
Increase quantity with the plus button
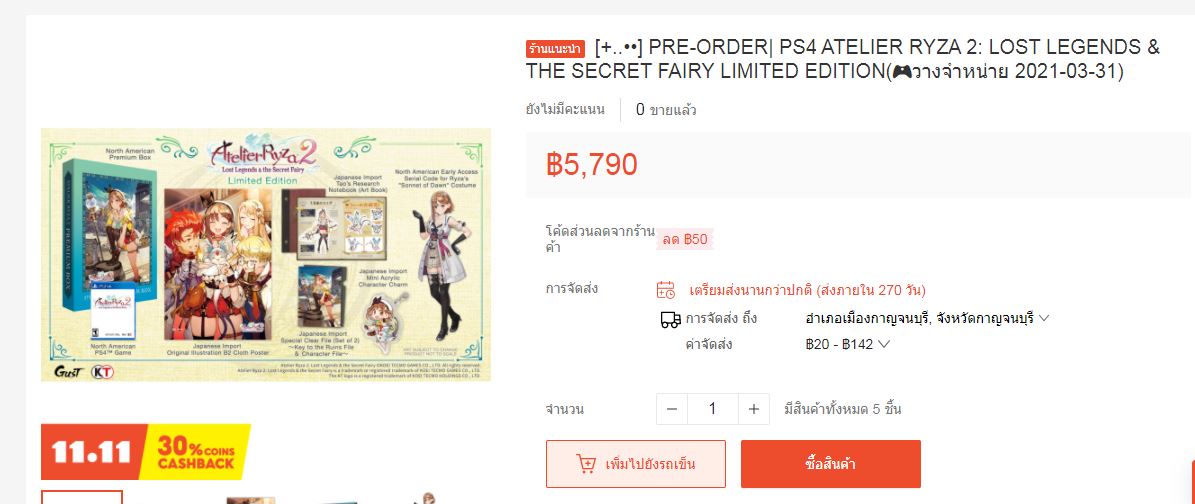tap(754, 409)
